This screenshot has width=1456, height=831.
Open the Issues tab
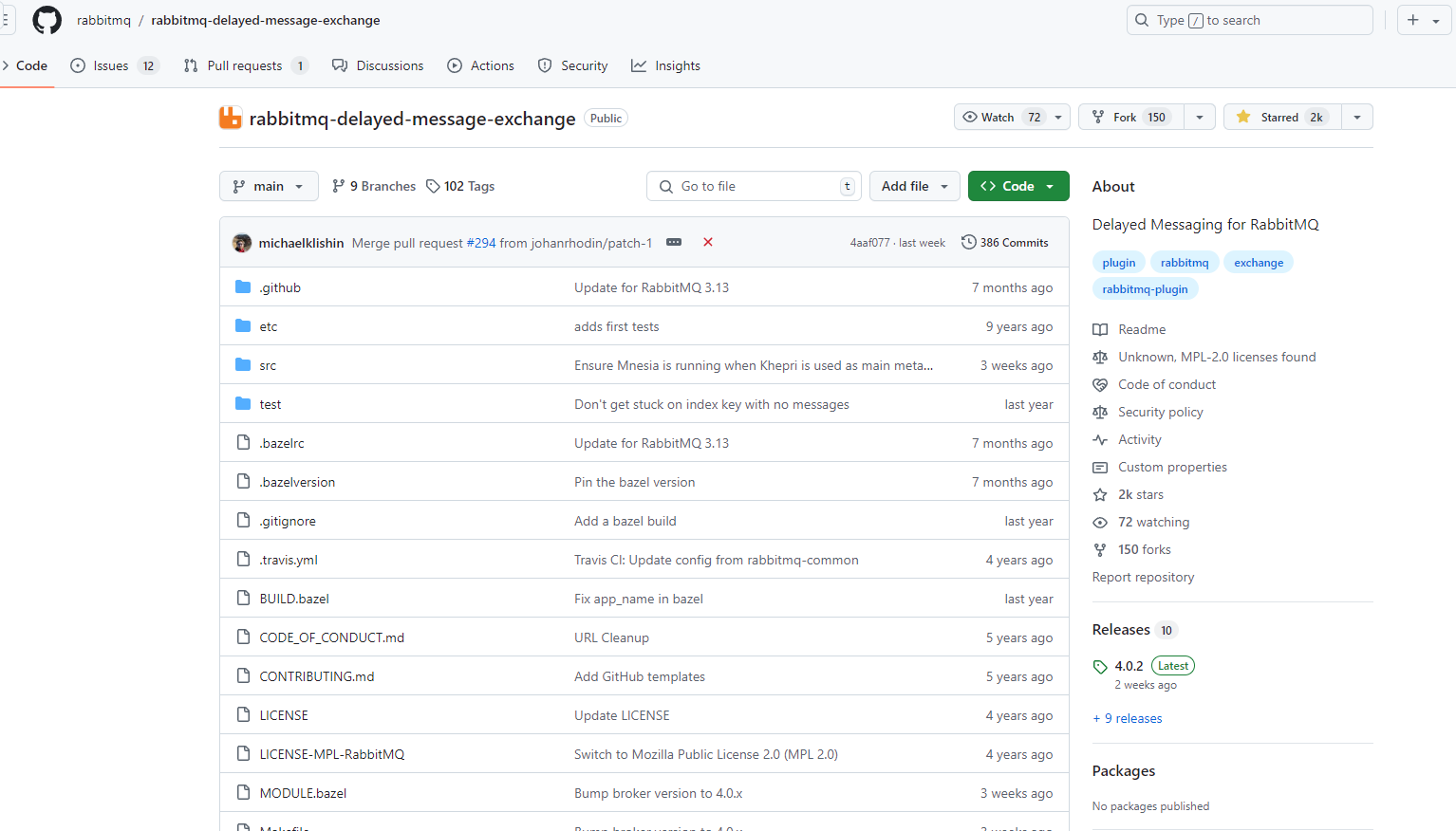pyautogui.click(x=113, y=65)
